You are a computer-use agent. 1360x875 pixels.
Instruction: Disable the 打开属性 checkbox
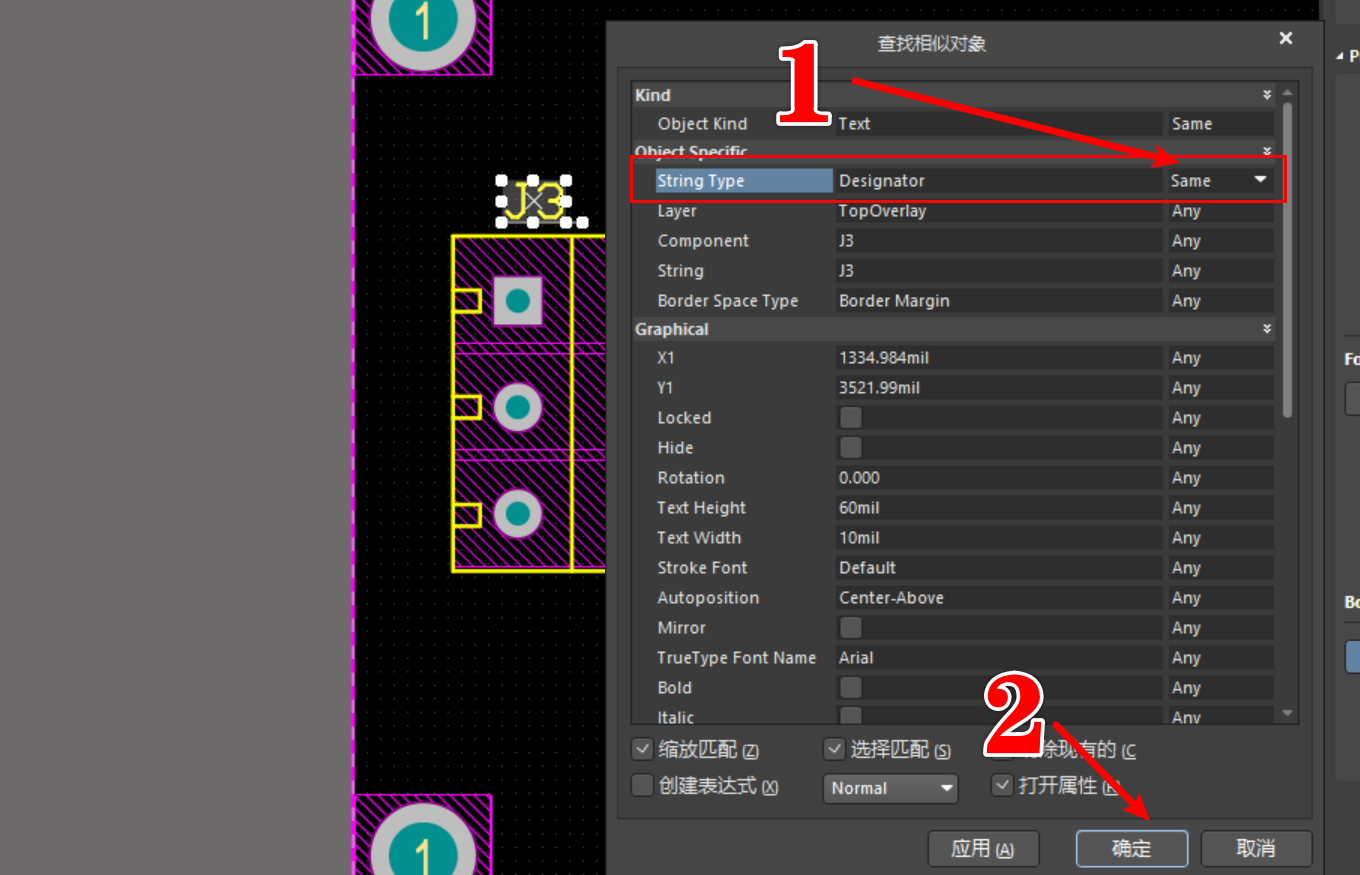(1002, 786)
